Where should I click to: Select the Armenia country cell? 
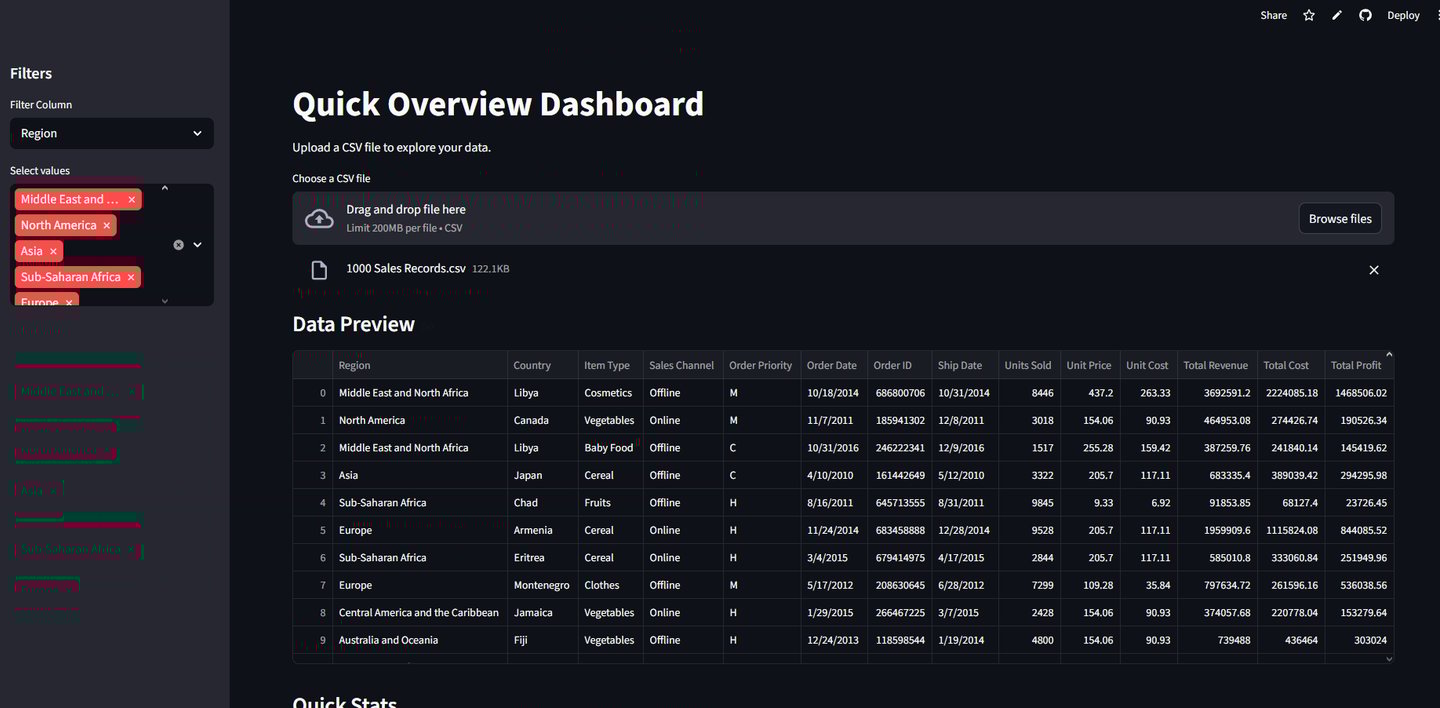pos(543,530)
